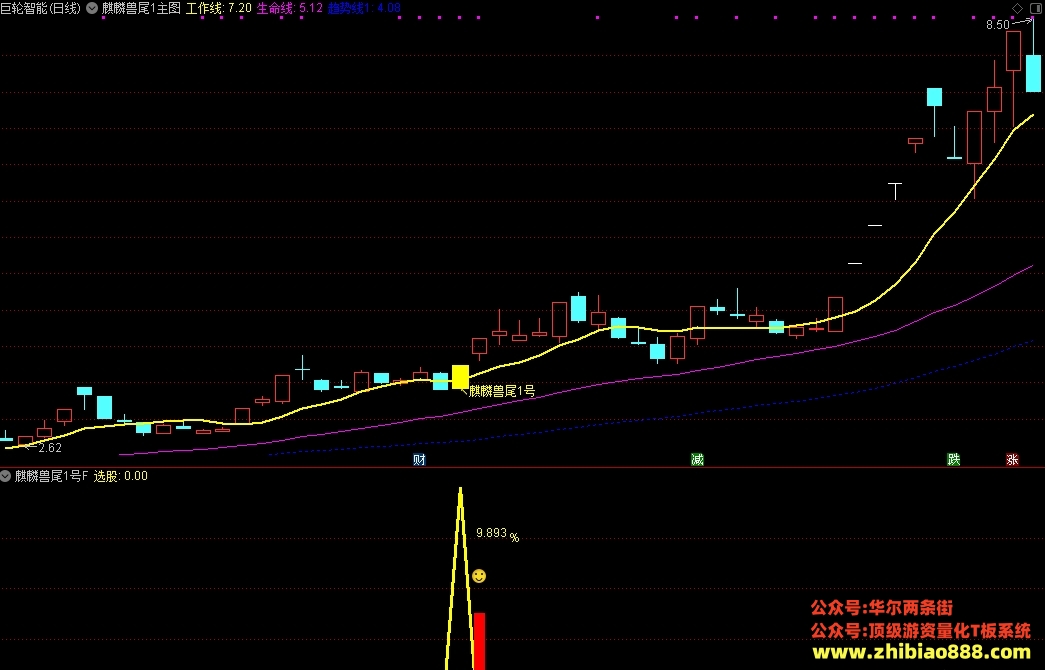Click the 麒麟兽尾1号F sub-indicator name
Screen dimensions: 1047x670
coord(51,476)
